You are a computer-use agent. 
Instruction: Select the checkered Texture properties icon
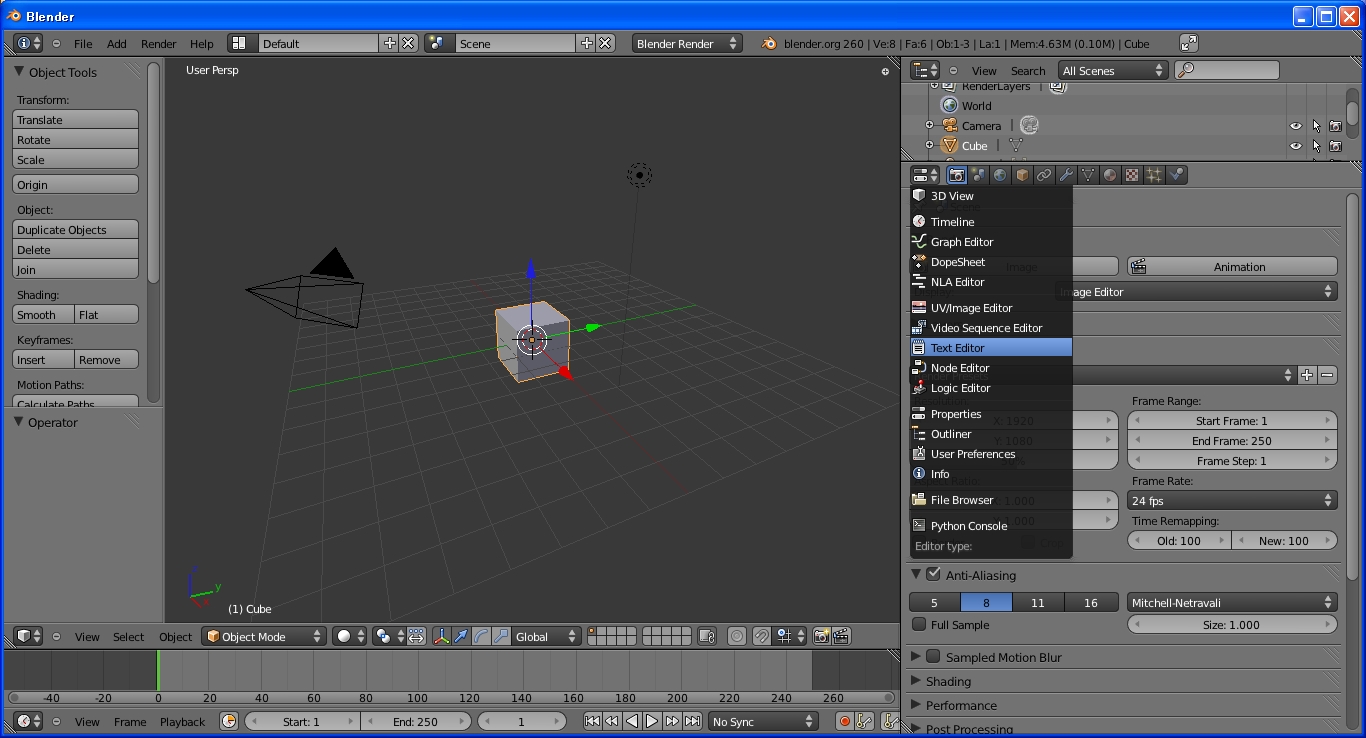(x=1132, y=174)
